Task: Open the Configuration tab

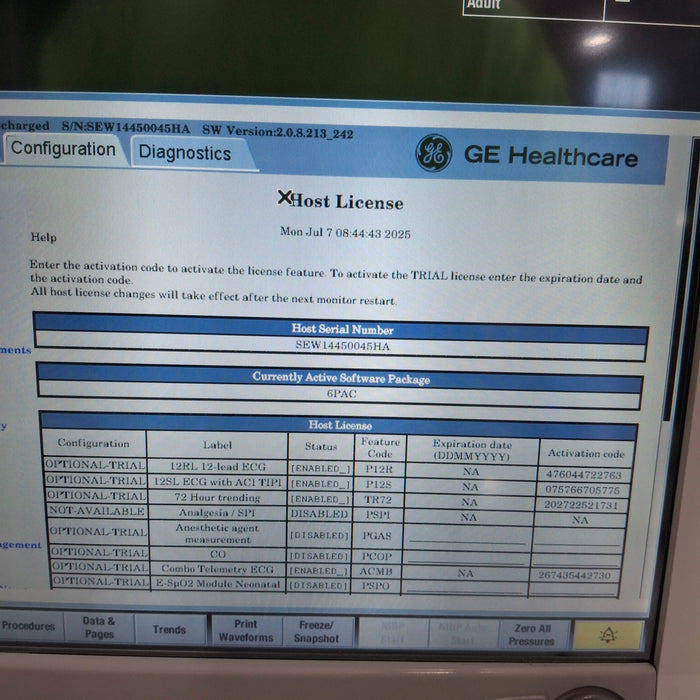Action: coord(63,149)
